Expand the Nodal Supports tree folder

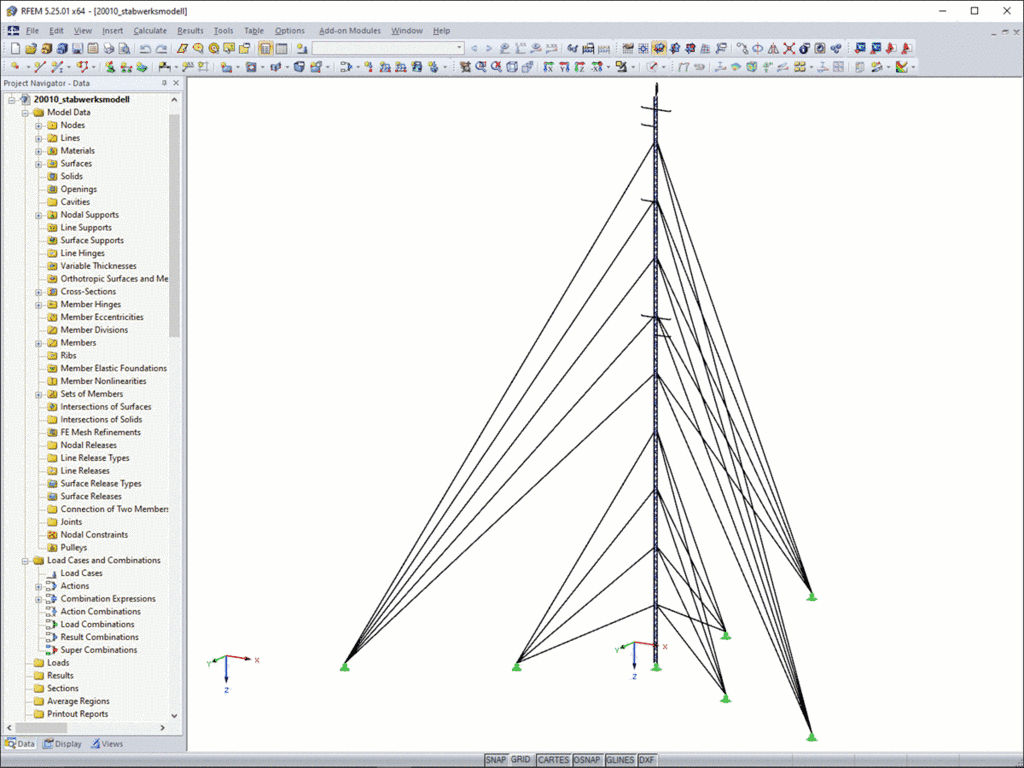click(39, 215)
